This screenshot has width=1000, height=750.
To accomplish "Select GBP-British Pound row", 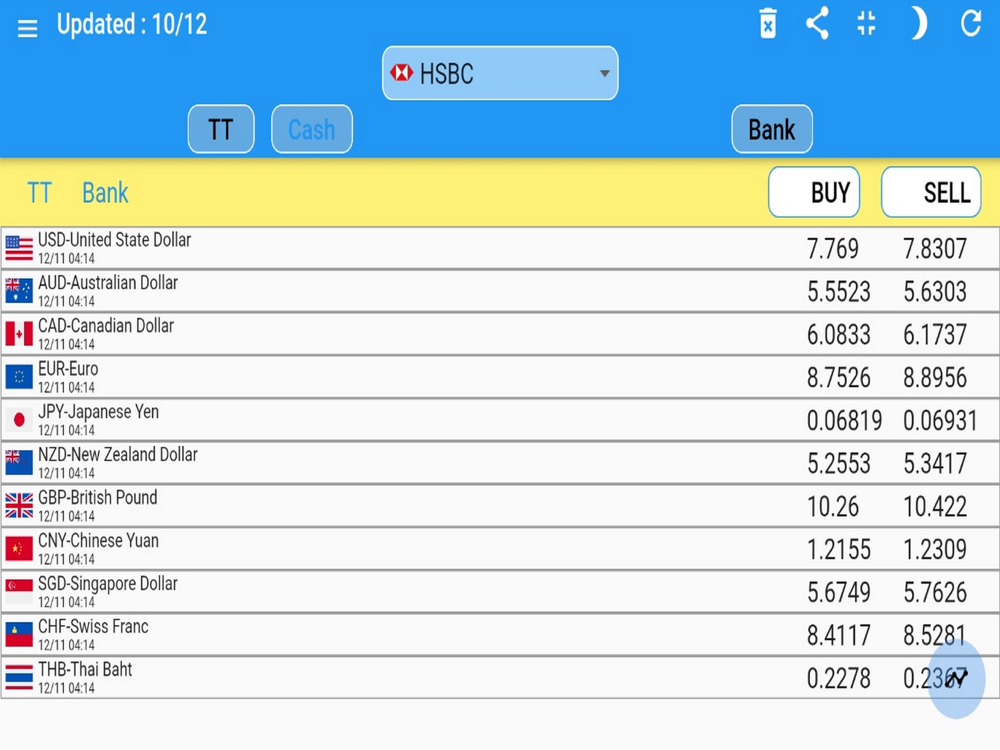I will (500, 506).
